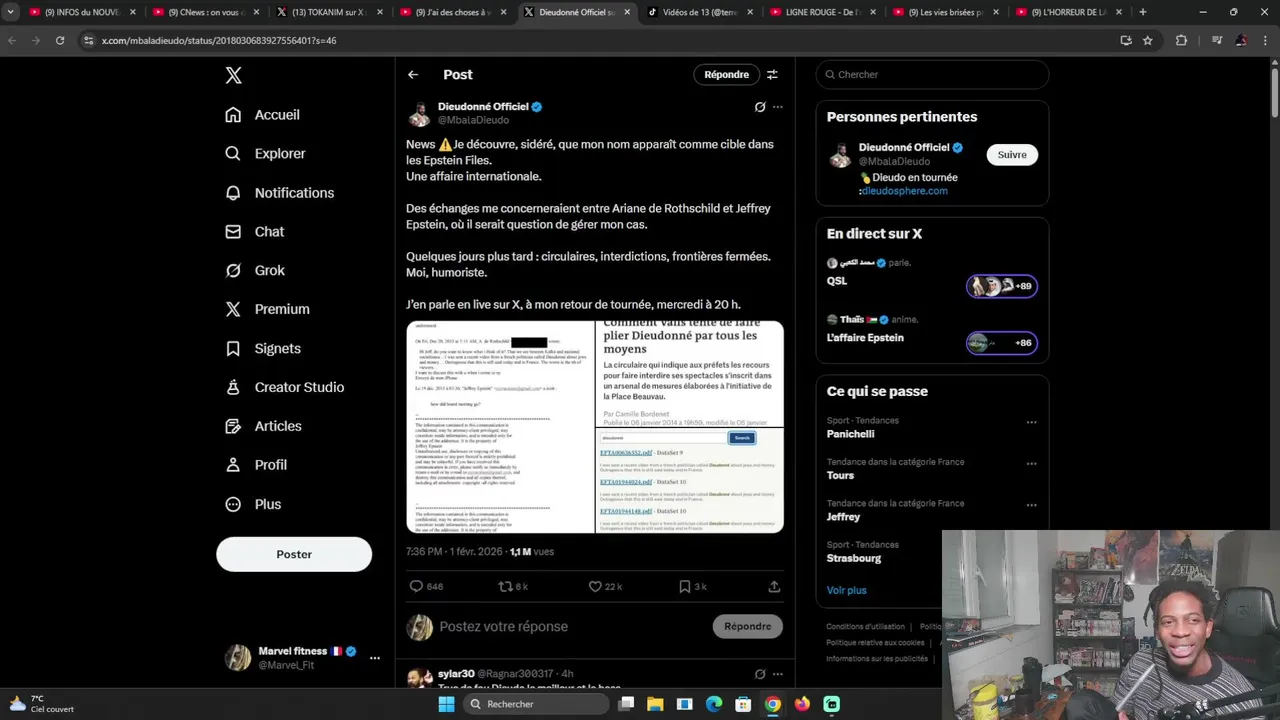Click the browser back arrow

[12, 40]
